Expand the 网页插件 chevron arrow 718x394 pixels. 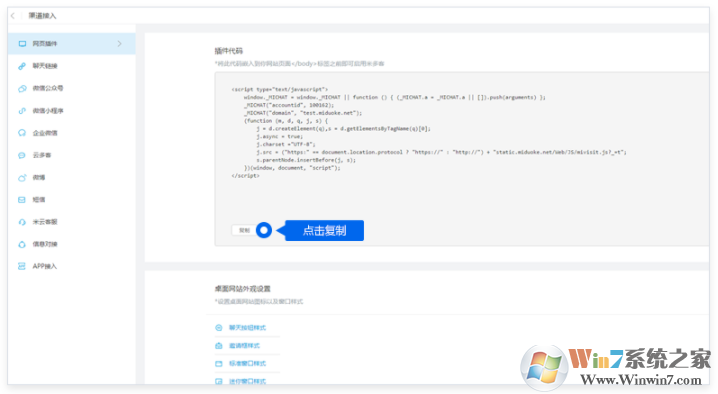(x=120, y=44)
